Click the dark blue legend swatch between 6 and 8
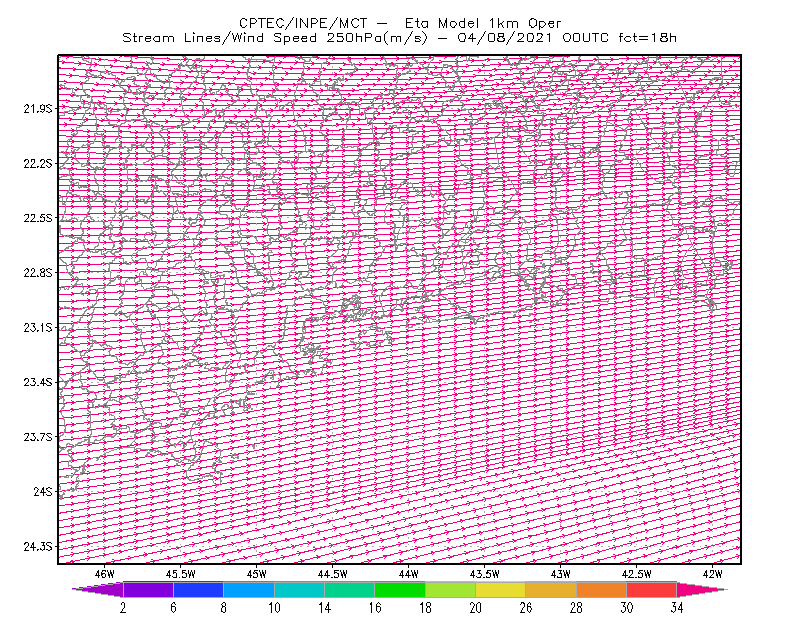This screenshot has height=618, width=800. tap(198, 589)
